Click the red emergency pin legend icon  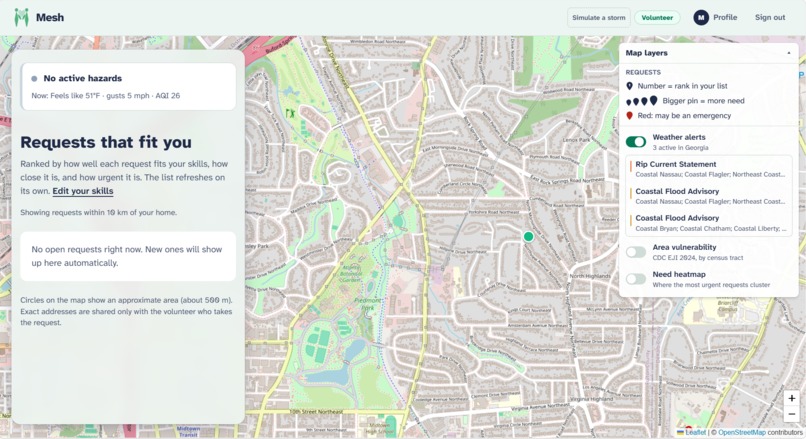[629, 116]
